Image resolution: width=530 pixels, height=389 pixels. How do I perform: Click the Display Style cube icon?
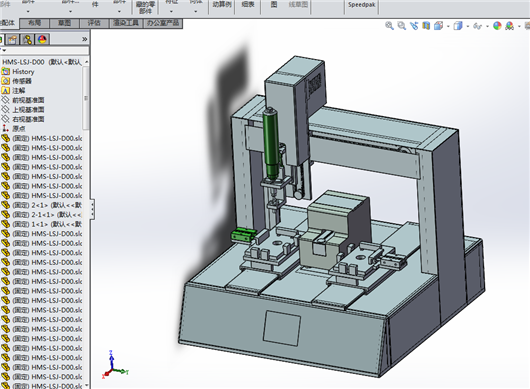pos(458,26)
